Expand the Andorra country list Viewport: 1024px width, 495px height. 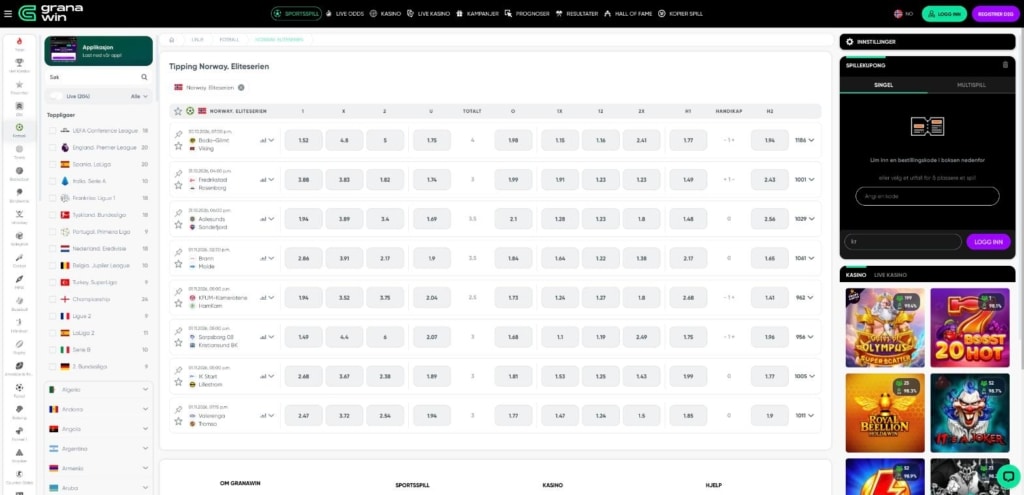(99, 409)
